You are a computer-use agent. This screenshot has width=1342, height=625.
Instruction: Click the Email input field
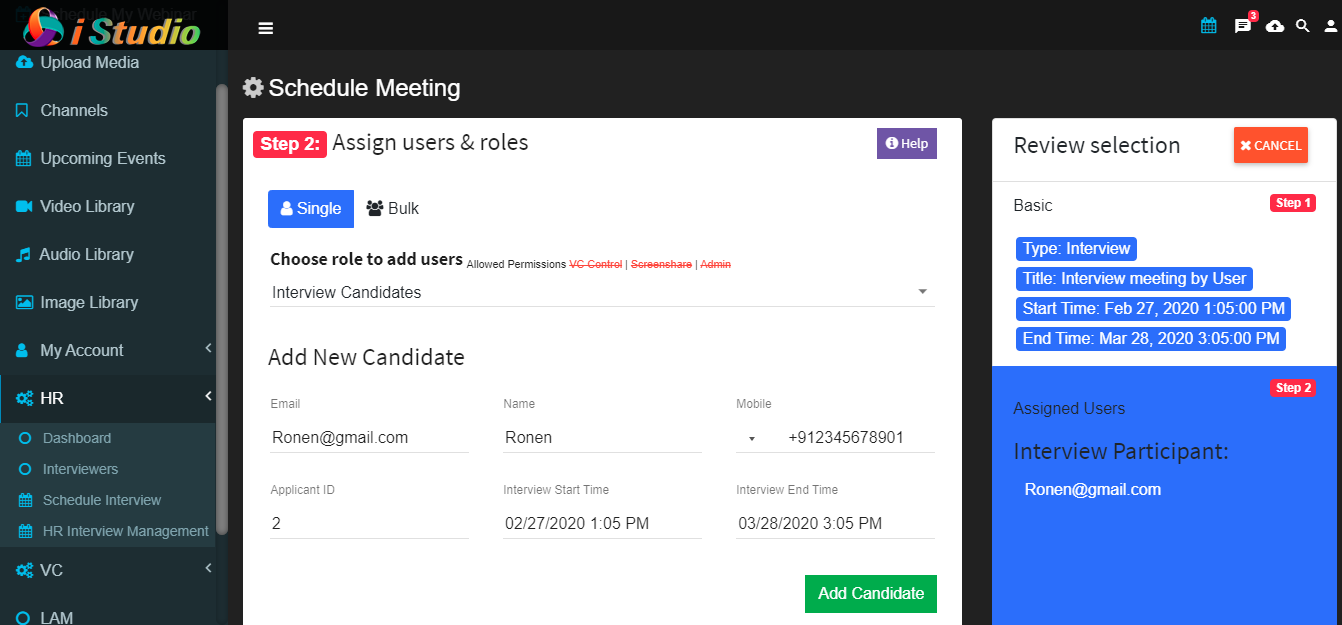click(369, 437)
